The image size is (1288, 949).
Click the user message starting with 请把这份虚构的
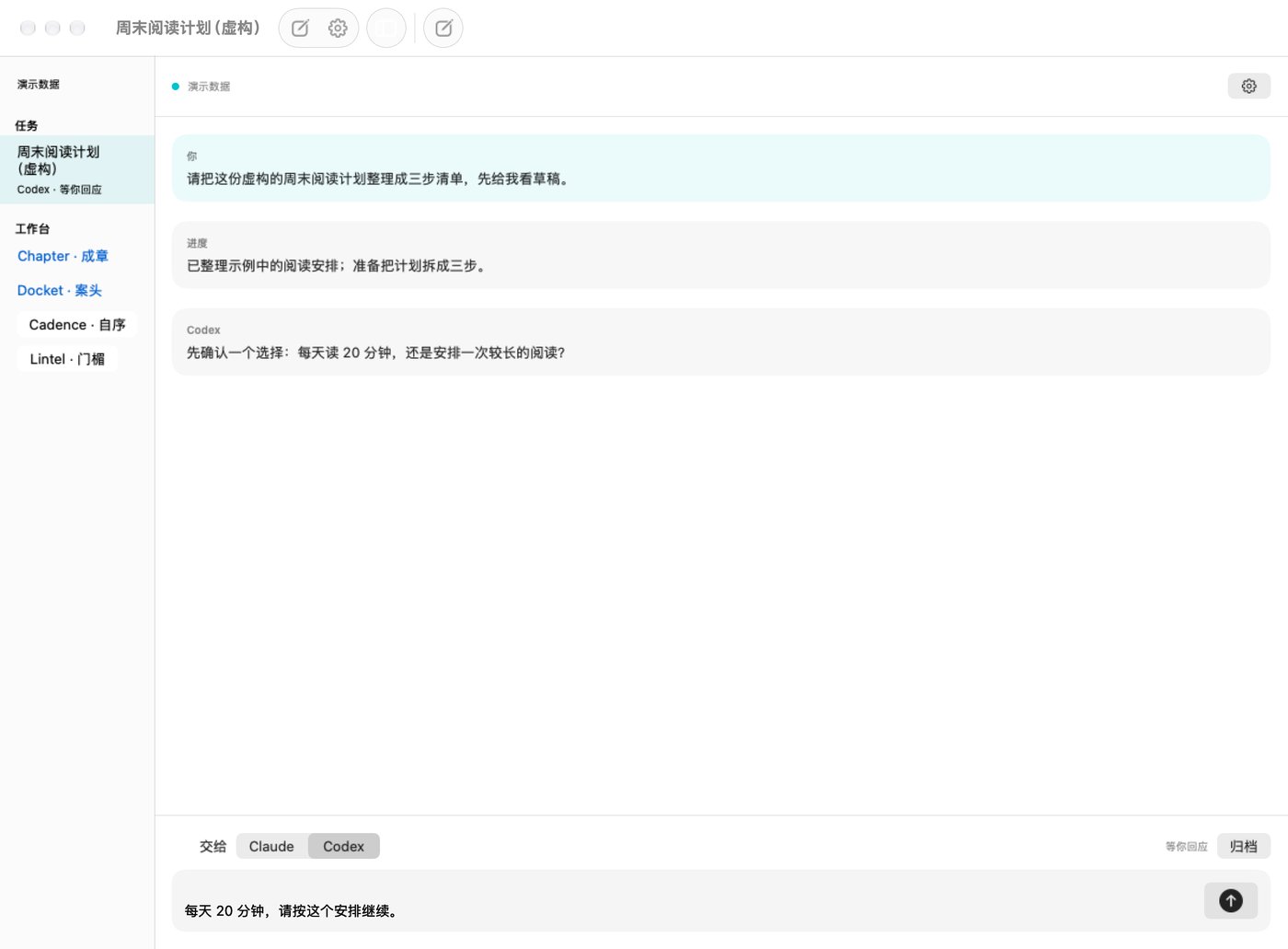tap(721, 168)
